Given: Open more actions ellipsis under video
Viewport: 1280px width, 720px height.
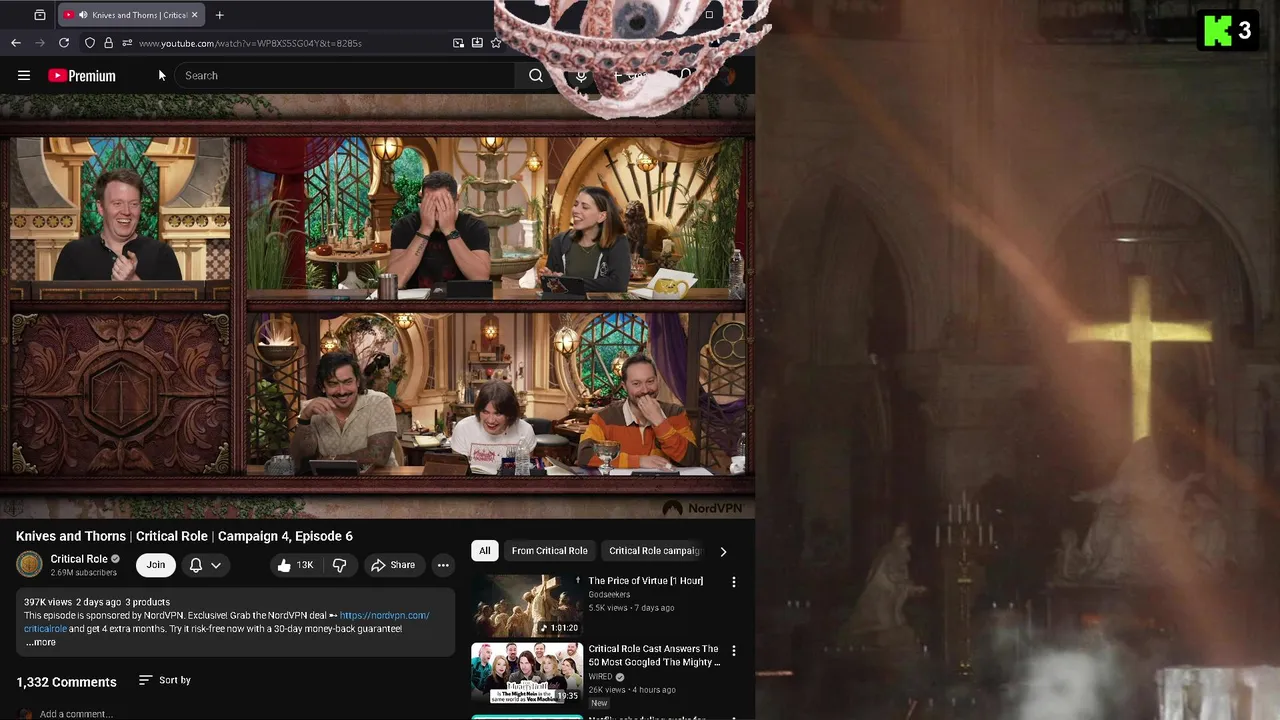Looking at the screenshot, I should (x=443, y=565).
